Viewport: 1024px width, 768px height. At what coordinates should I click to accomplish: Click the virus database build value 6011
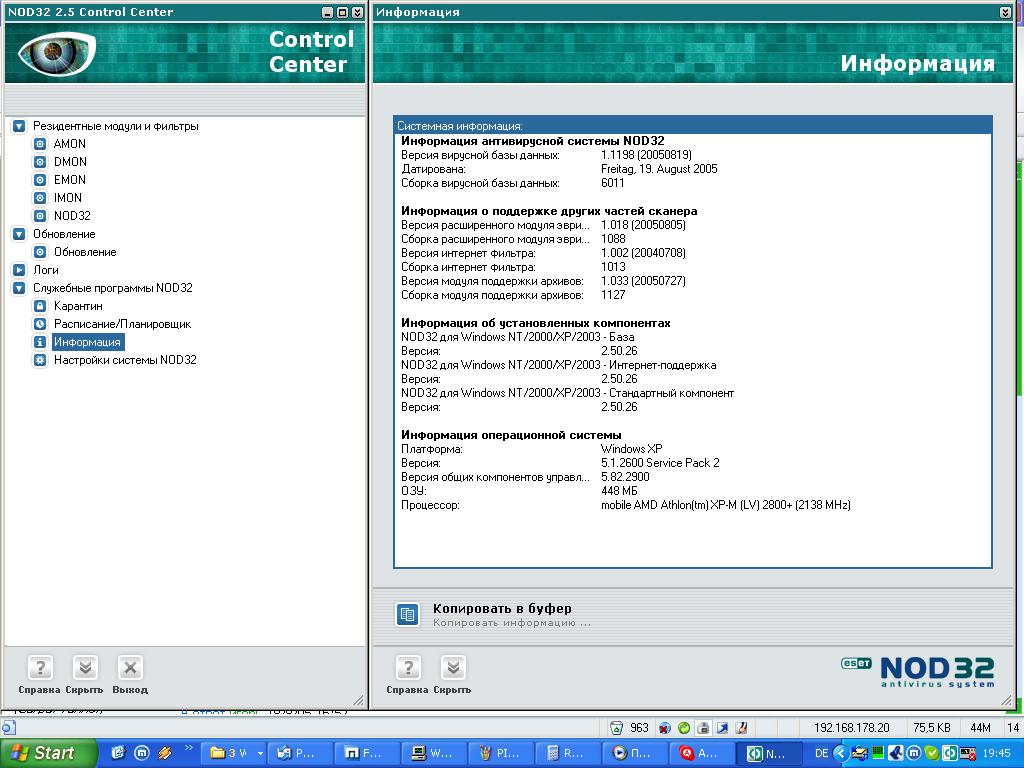pos(613,183)
